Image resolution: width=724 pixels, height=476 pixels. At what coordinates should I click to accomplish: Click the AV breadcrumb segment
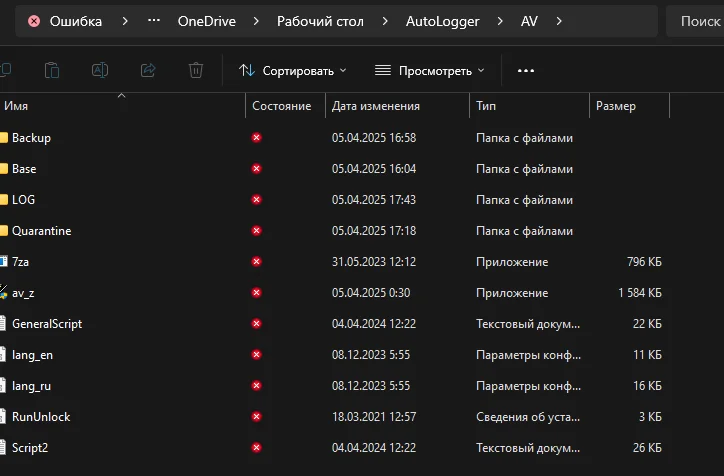529,21
